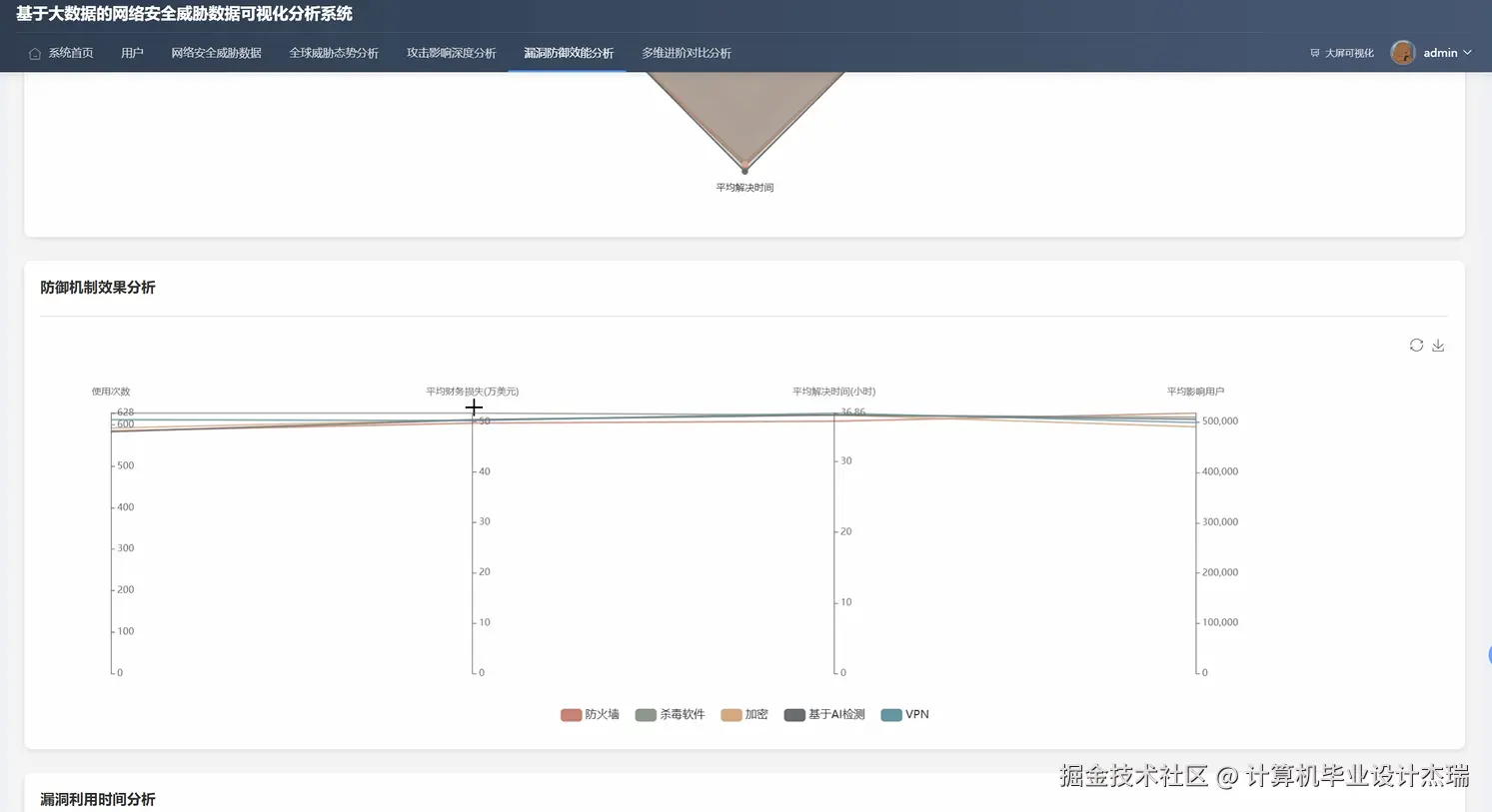1492x812 pixels.
Task: Toggle 加密 legend swatch
Action: 732,715
